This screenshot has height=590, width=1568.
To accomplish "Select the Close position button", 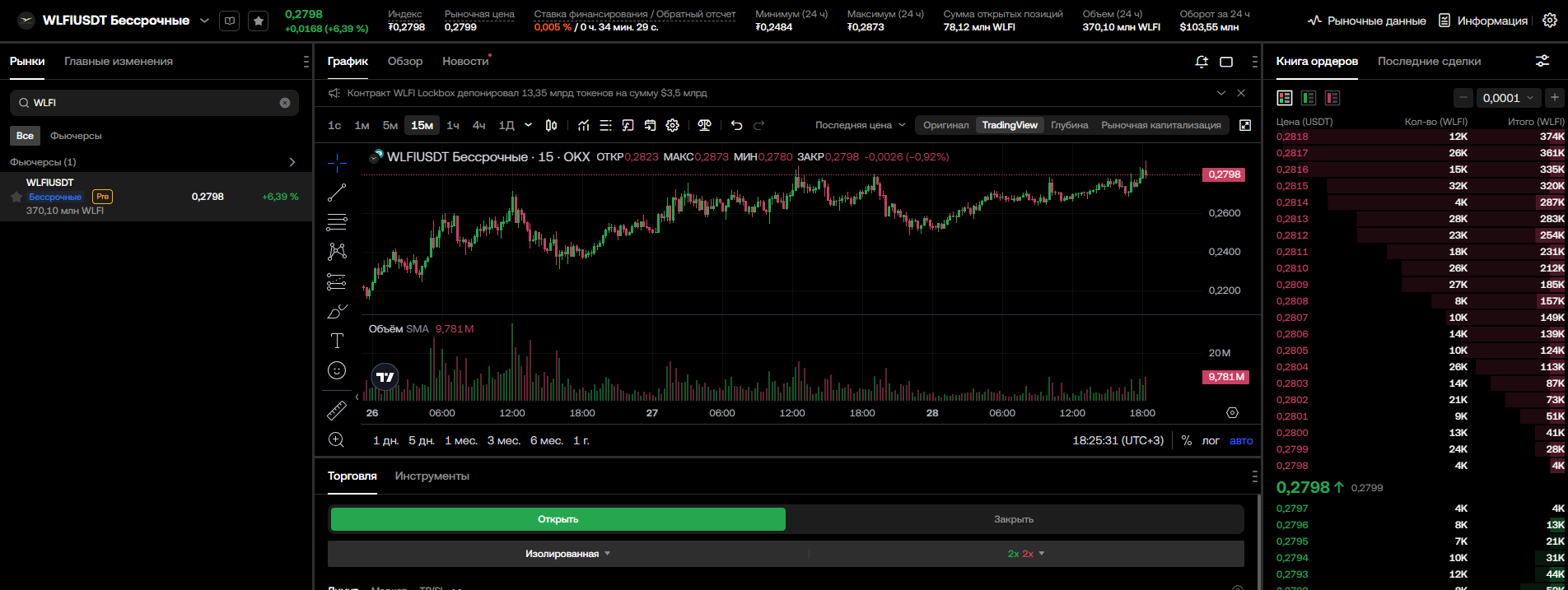I will (1014, 519).
